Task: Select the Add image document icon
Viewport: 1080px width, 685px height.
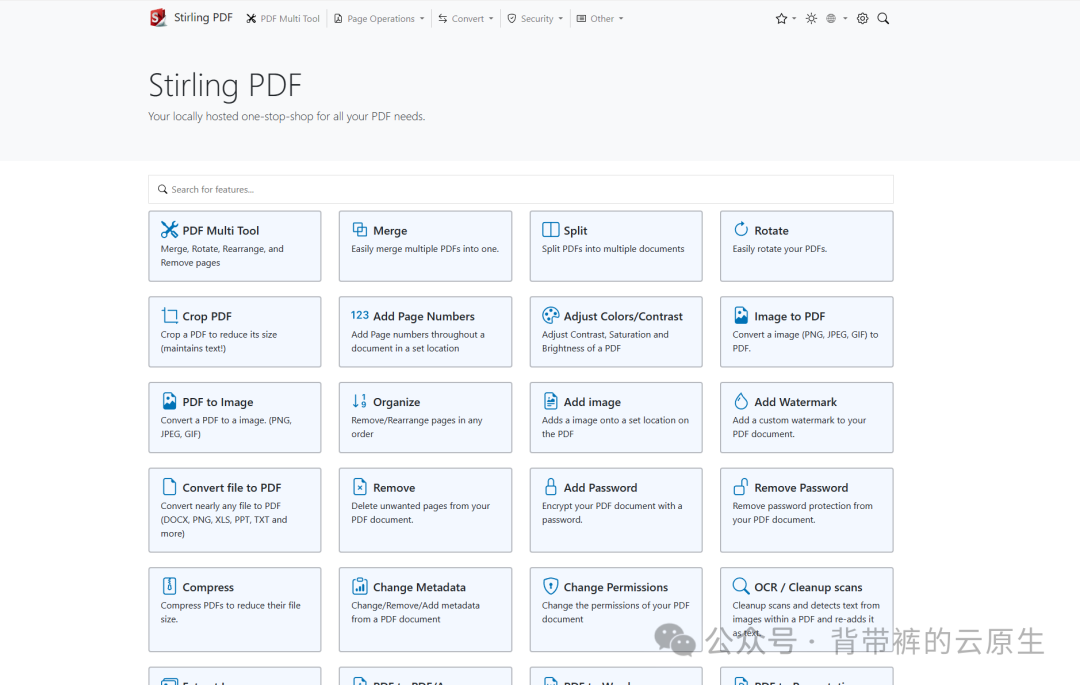Action: click(x=550, y=401)
